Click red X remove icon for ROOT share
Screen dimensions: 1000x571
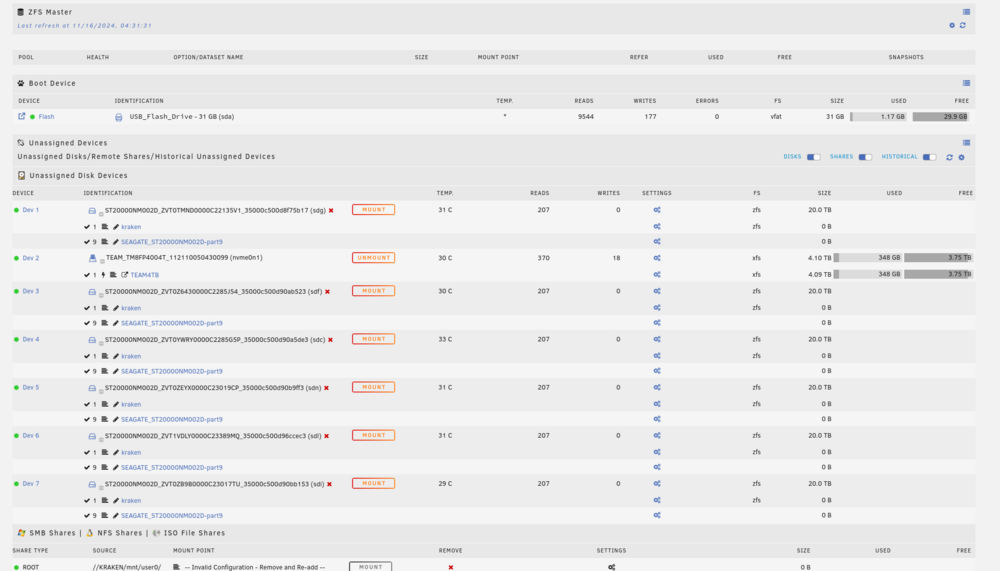[450, 567]
